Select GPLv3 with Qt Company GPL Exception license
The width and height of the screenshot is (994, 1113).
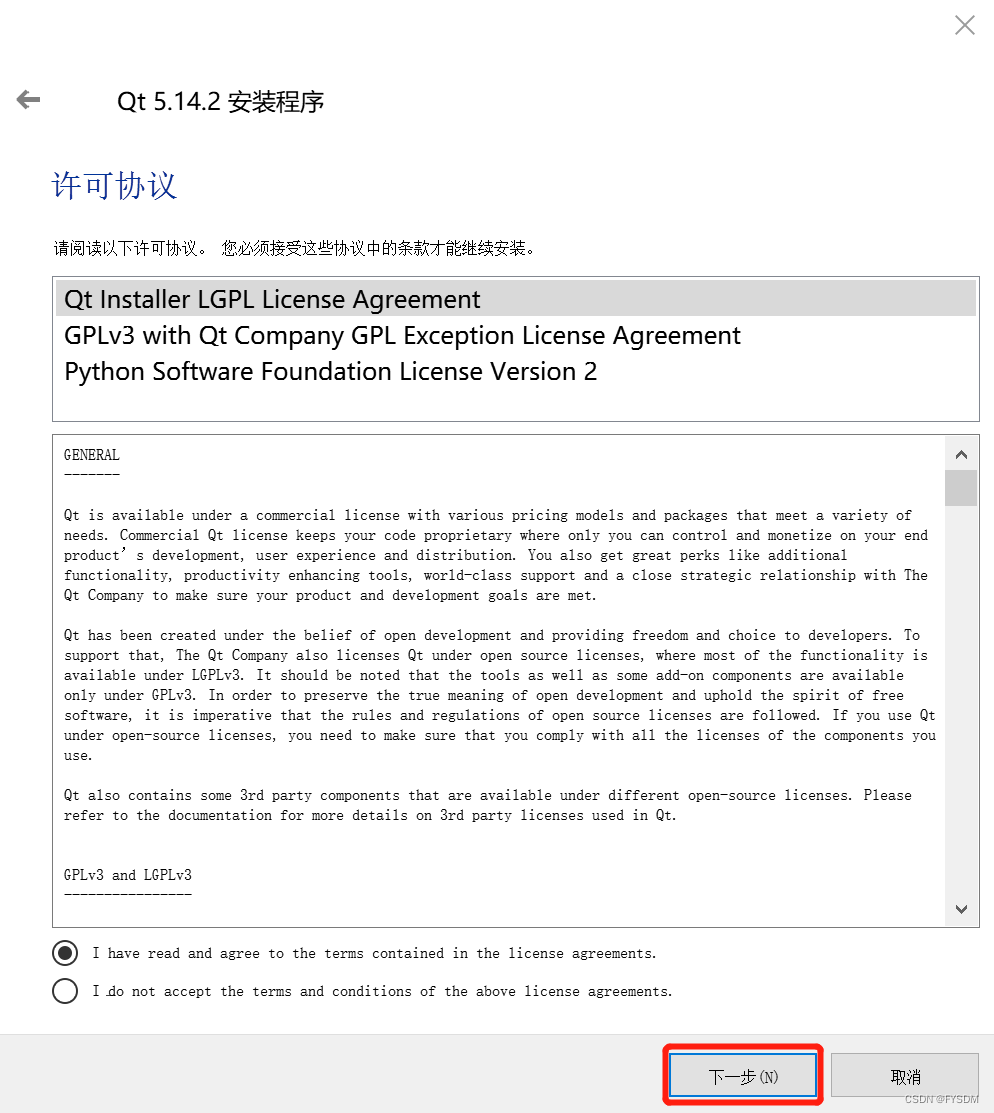(515, 335)
